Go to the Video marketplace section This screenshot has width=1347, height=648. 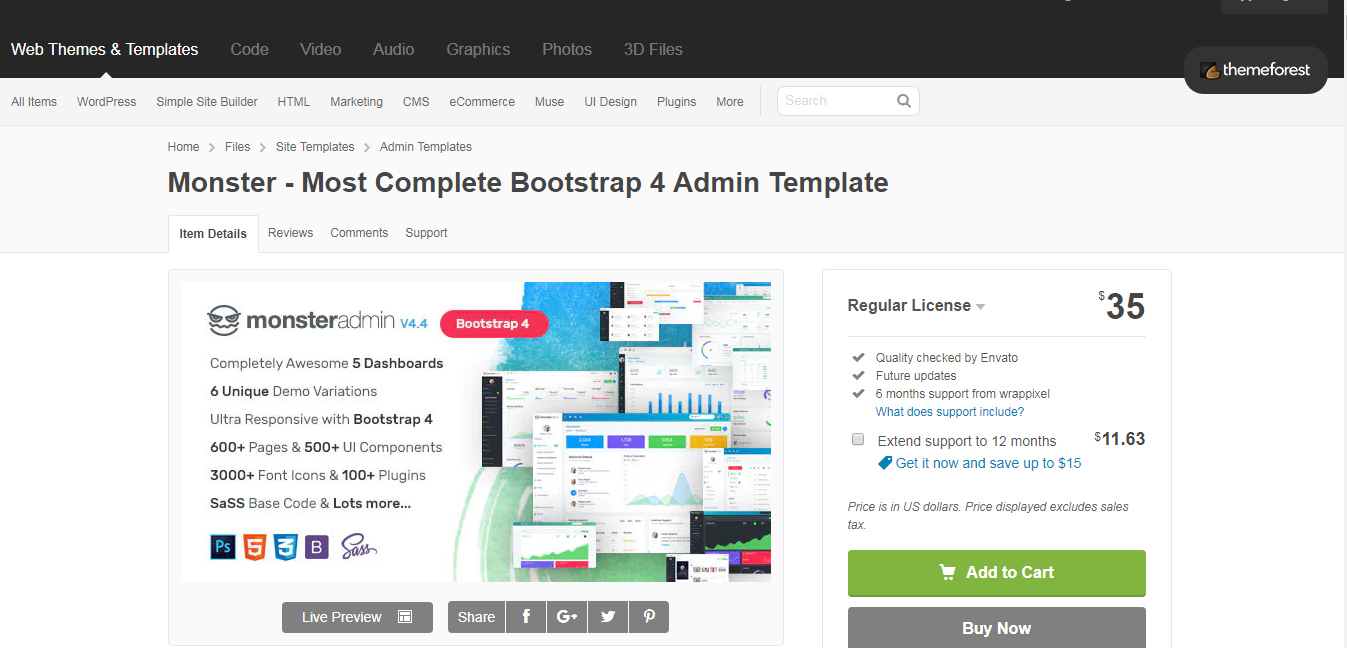coord(321,49)
